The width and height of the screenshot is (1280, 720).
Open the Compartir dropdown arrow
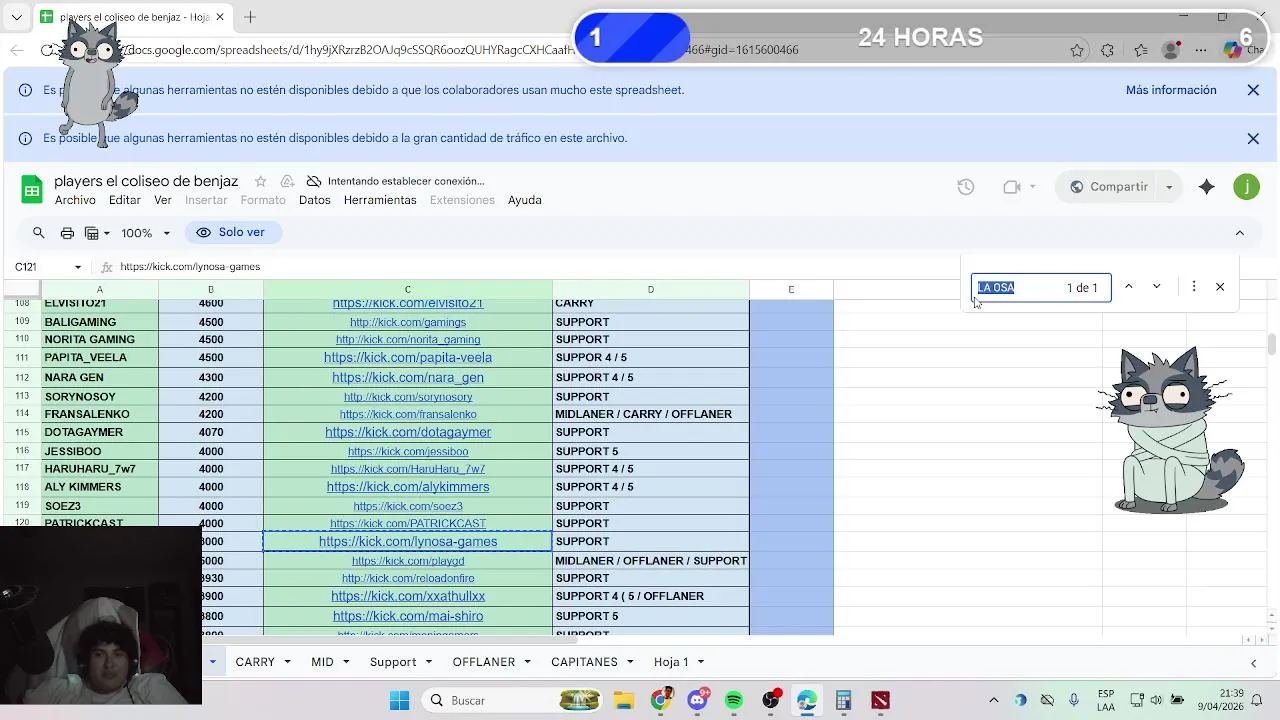coord(1168,187)
